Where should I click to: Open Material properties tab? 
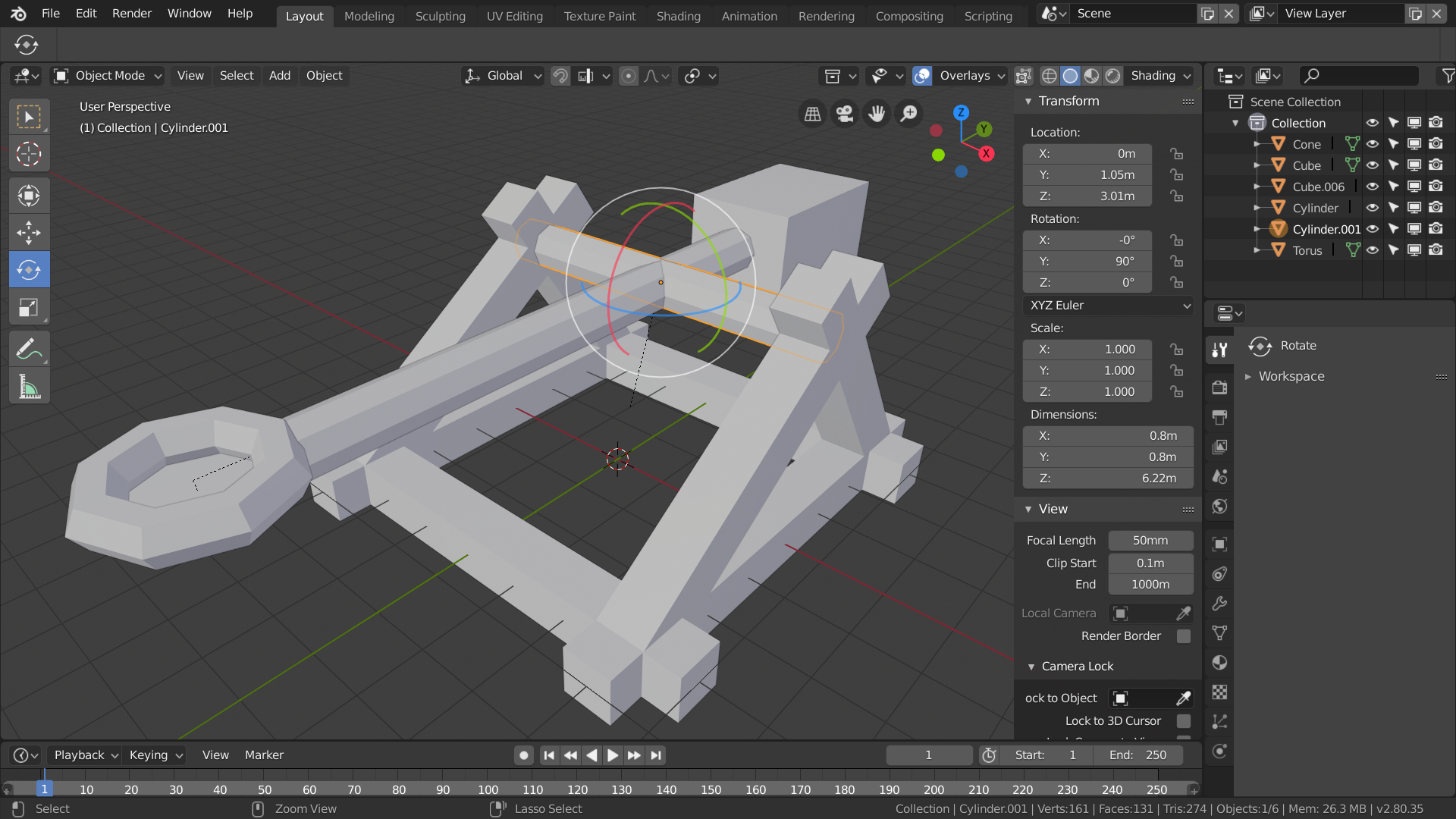(1219, 663)
